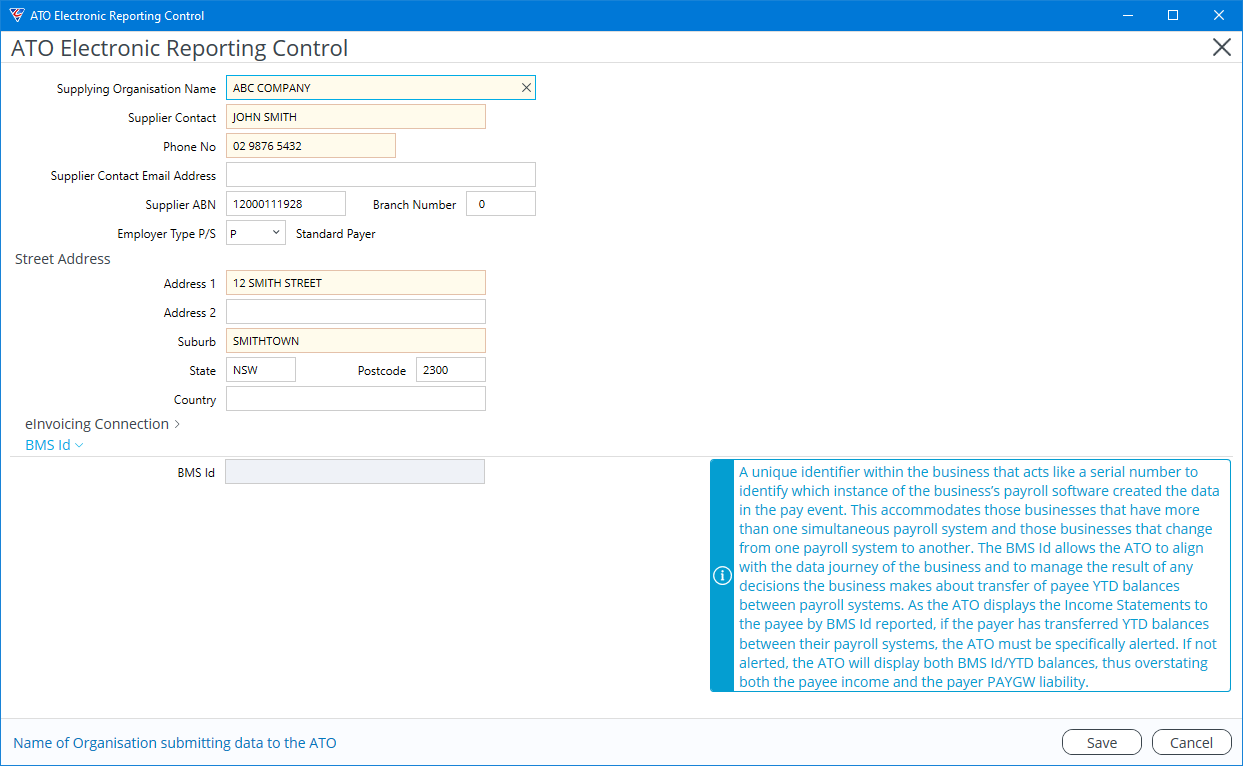
Task: Click the BMS Id description paragraph
Action: coord(980,576)
